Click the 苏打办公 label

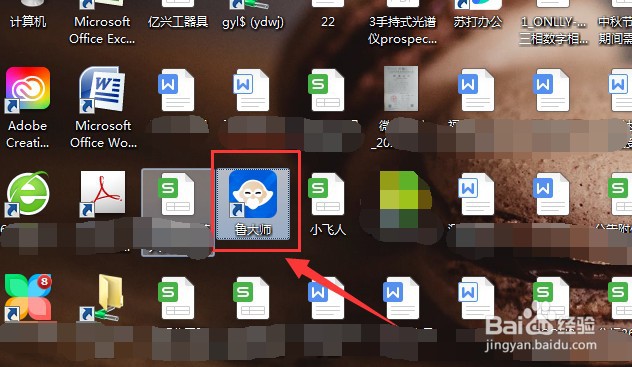click(x=478, y=22)
